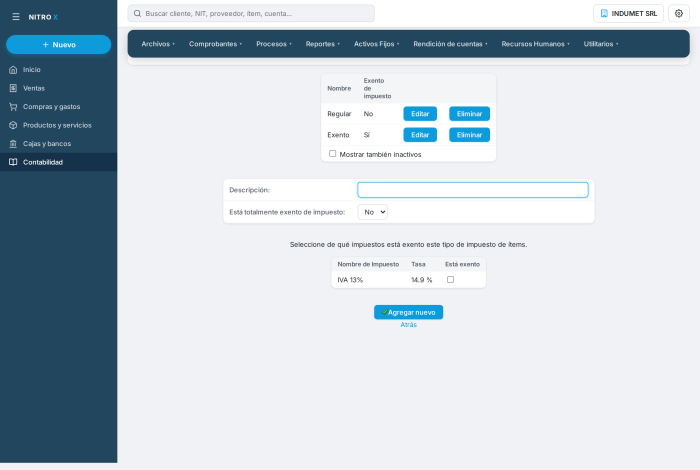Click the Nombre de Impuesto column header
Image resolution: width=700 pixels, height=470 pixels.
tap(368, 264)
